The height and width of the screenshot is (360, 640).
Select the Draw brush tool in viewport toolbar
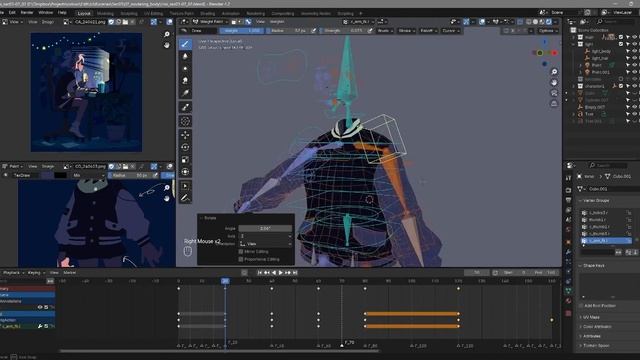point(185,44)
